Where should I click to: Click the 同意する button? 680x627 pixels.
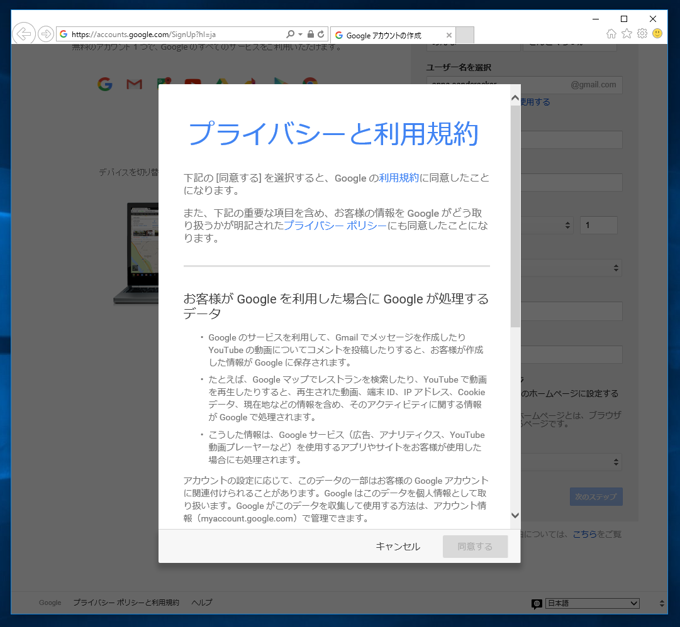click(475, 546)
